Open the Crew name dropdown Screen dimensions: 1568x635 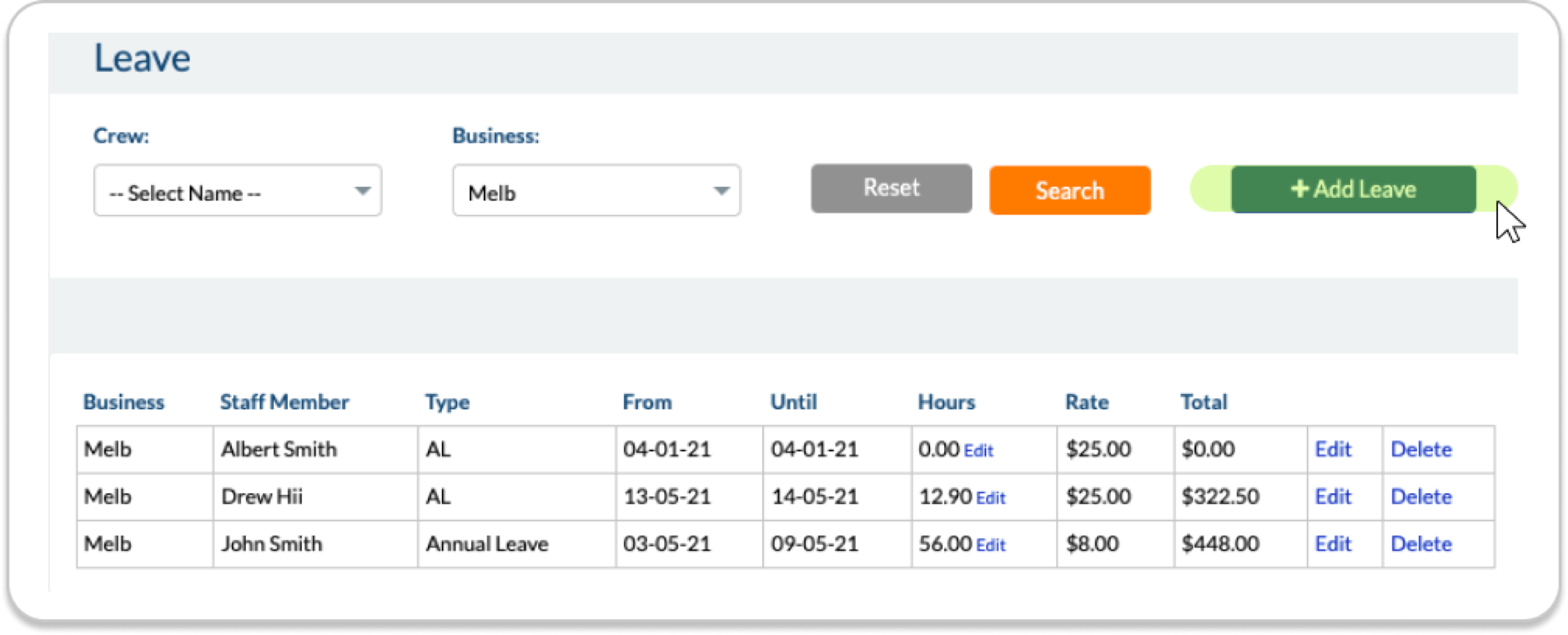(238, 191)
